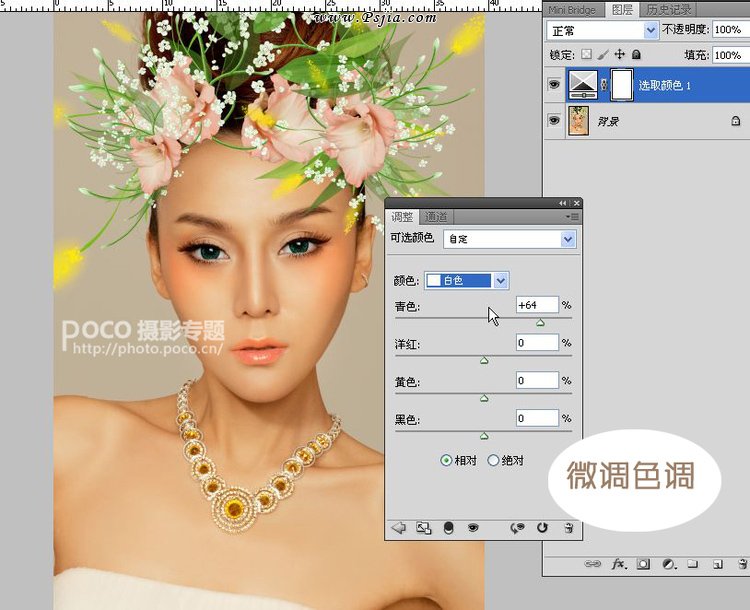Collapse Adjustments panel with double-arrow icon
750x610 pixels.
[562, 203]
